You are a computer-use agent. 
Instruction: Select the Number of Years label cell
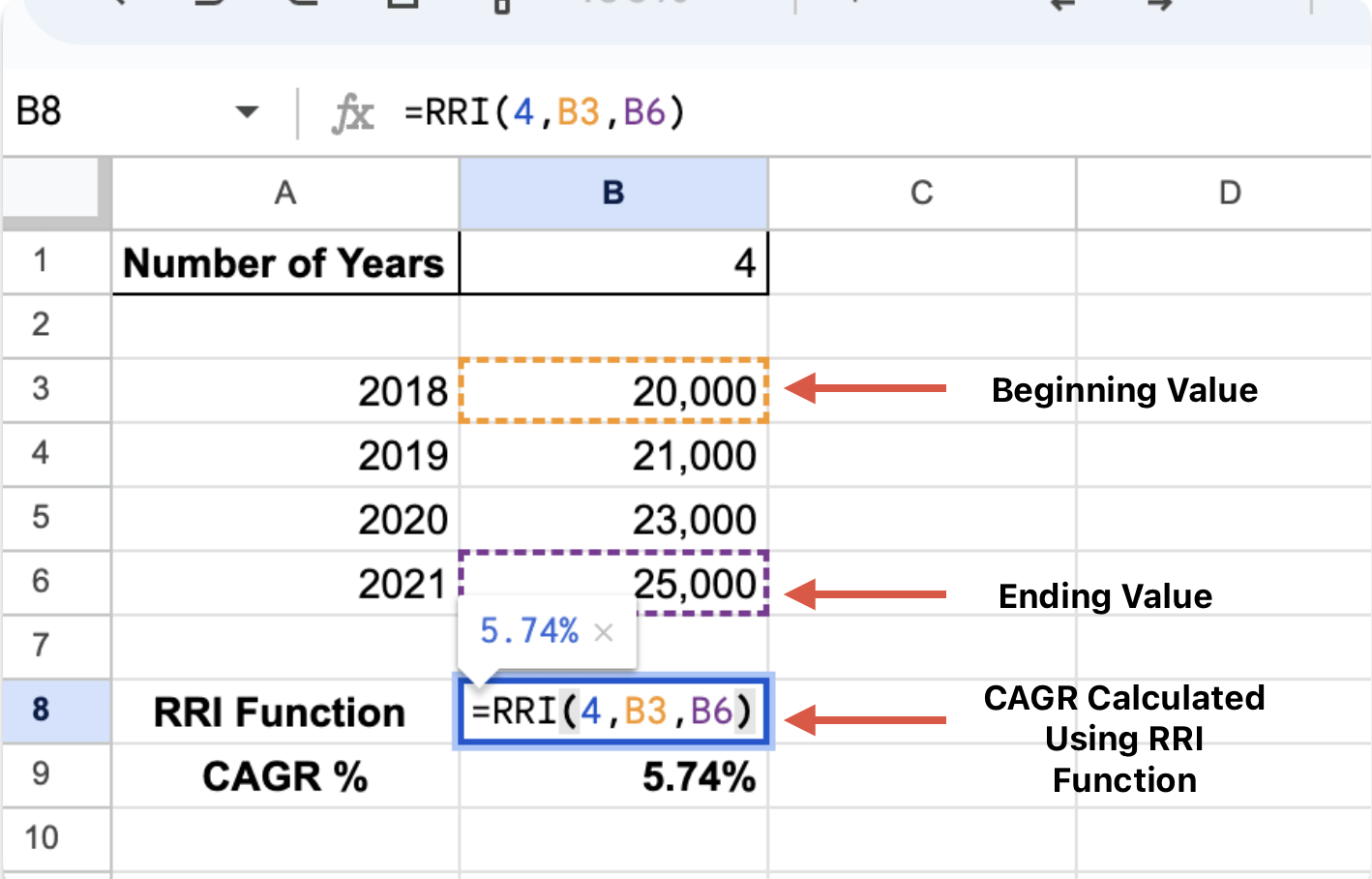click(284, 263)
